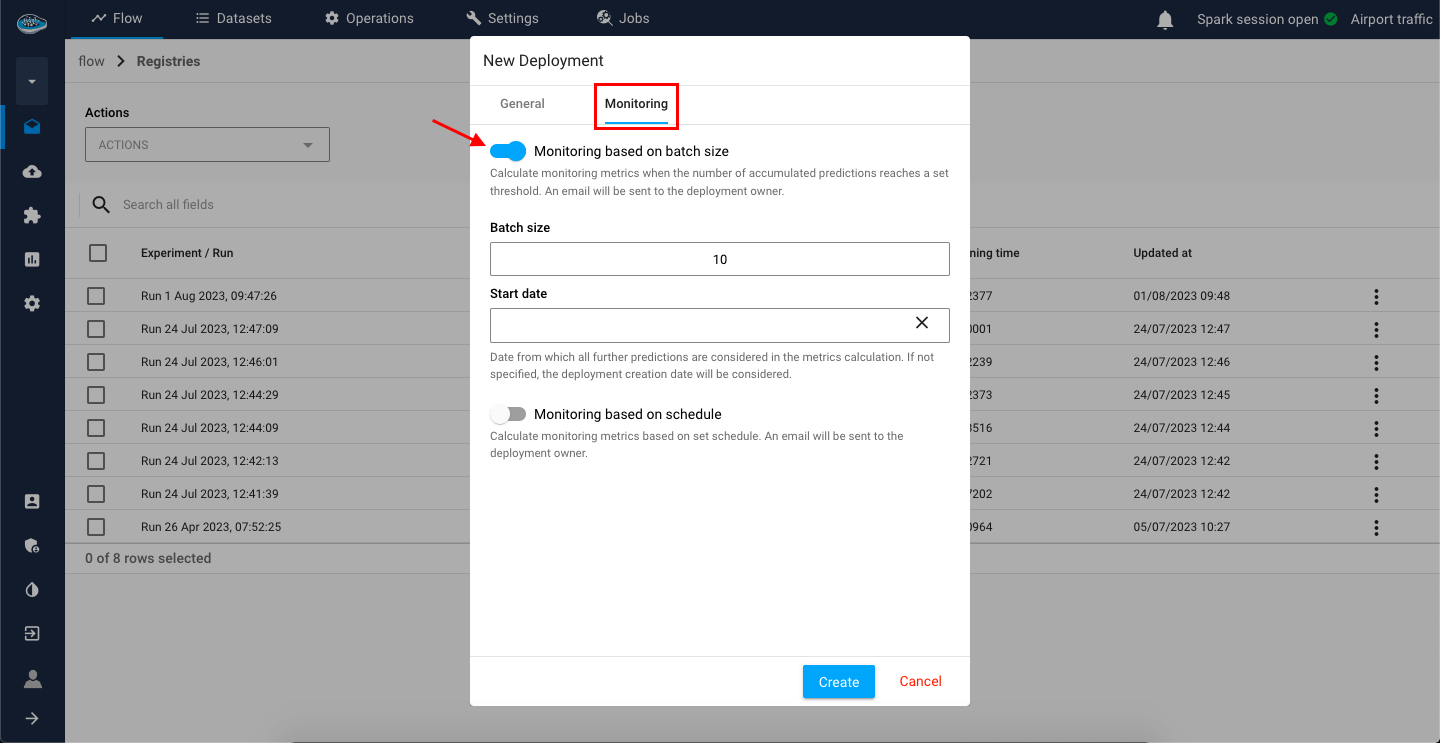The height and width of the screenshot is (743, 1440).
Task: Open three-dot menu for Run 1 Aug 2023
Action: coord(1376,297)
